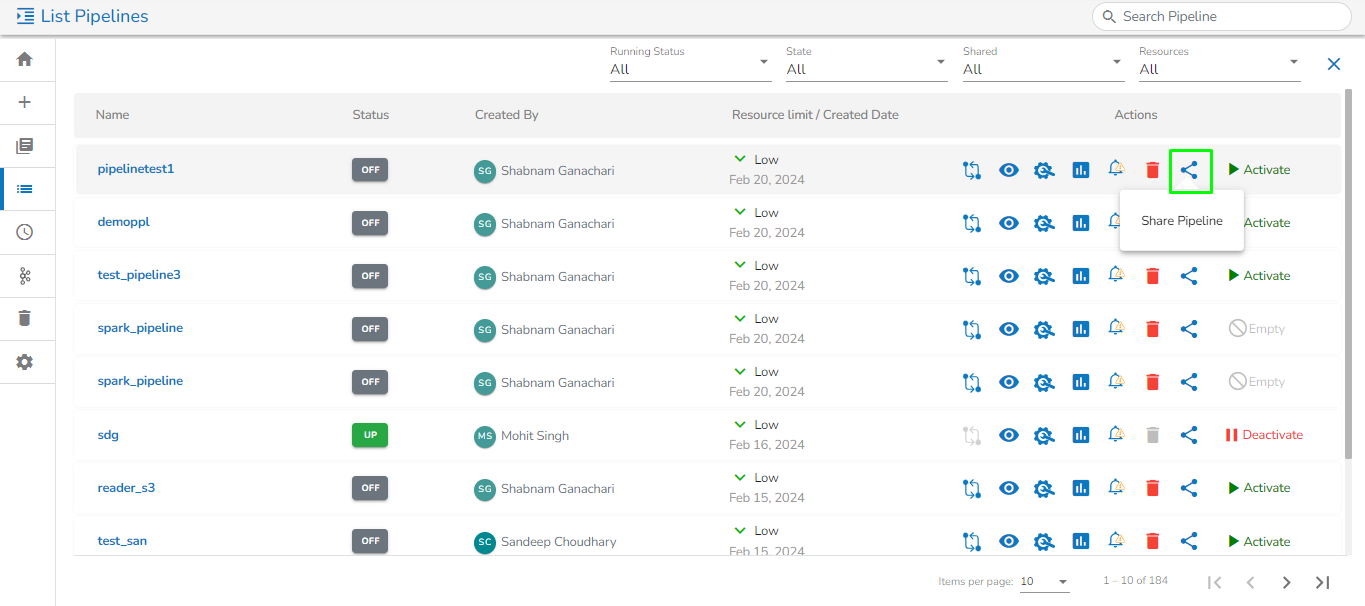The height and width of the screenshot is (606, 1365).
Task: Change items per page dropdown
Action: (1044, 582)
